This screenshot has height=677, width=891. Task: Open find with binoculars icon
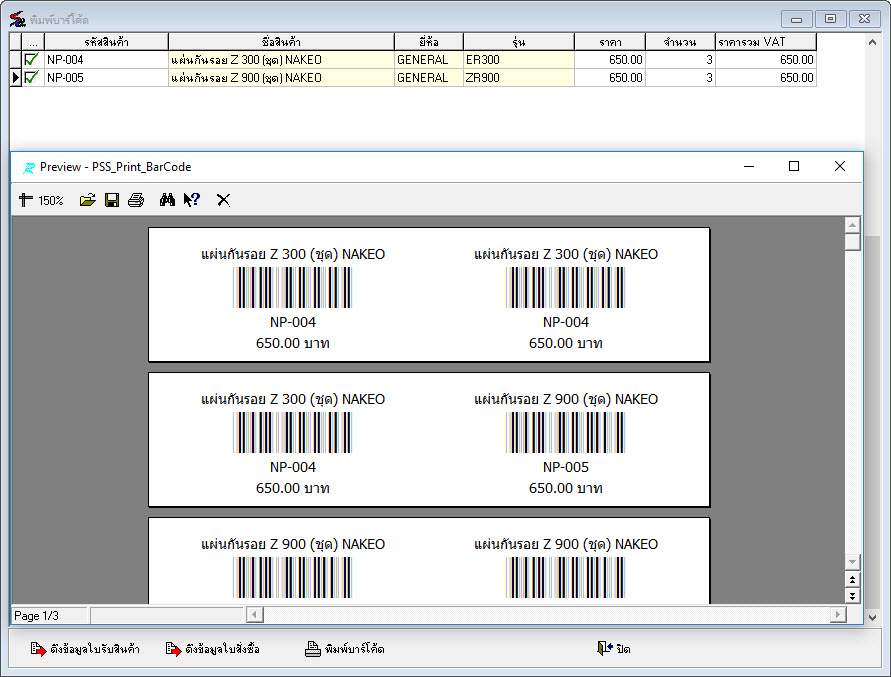point(167,200)
